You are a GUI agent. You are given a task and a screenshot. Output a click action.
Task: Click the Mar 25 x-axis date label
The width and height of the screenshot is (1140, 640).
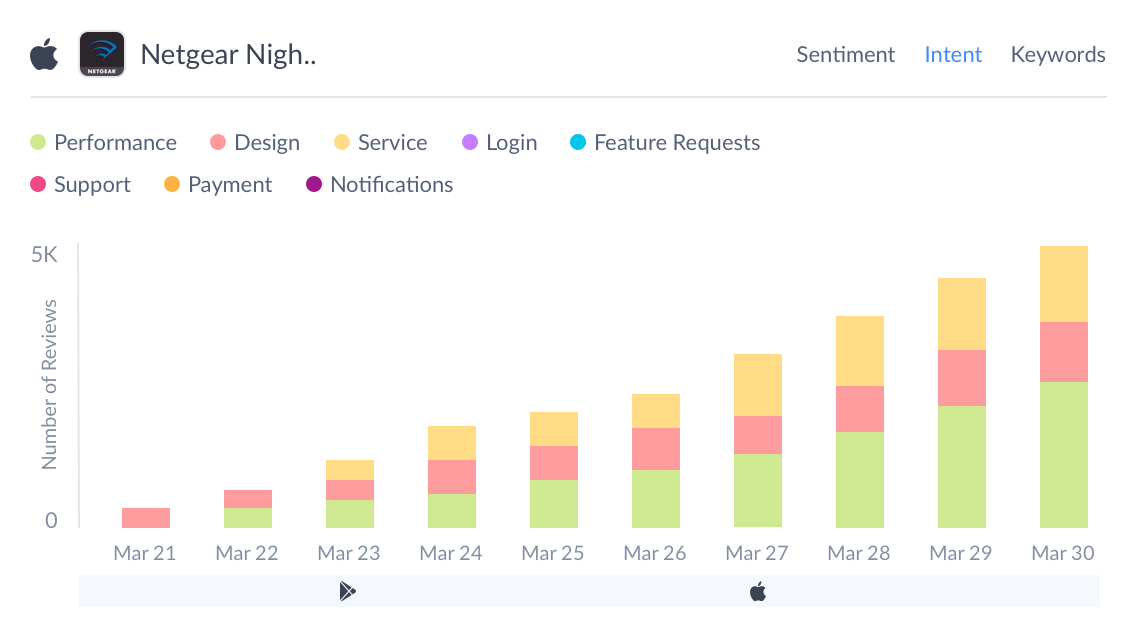click(x=553, y=553)
